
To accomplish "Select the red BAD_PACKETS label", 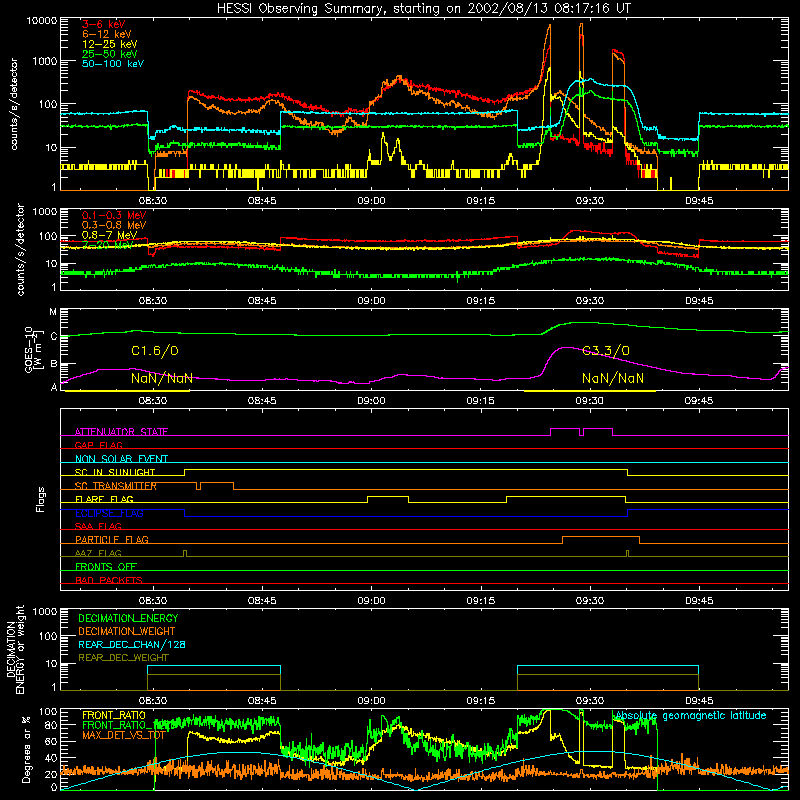I will pyautogui.click(x=109, y=581).
